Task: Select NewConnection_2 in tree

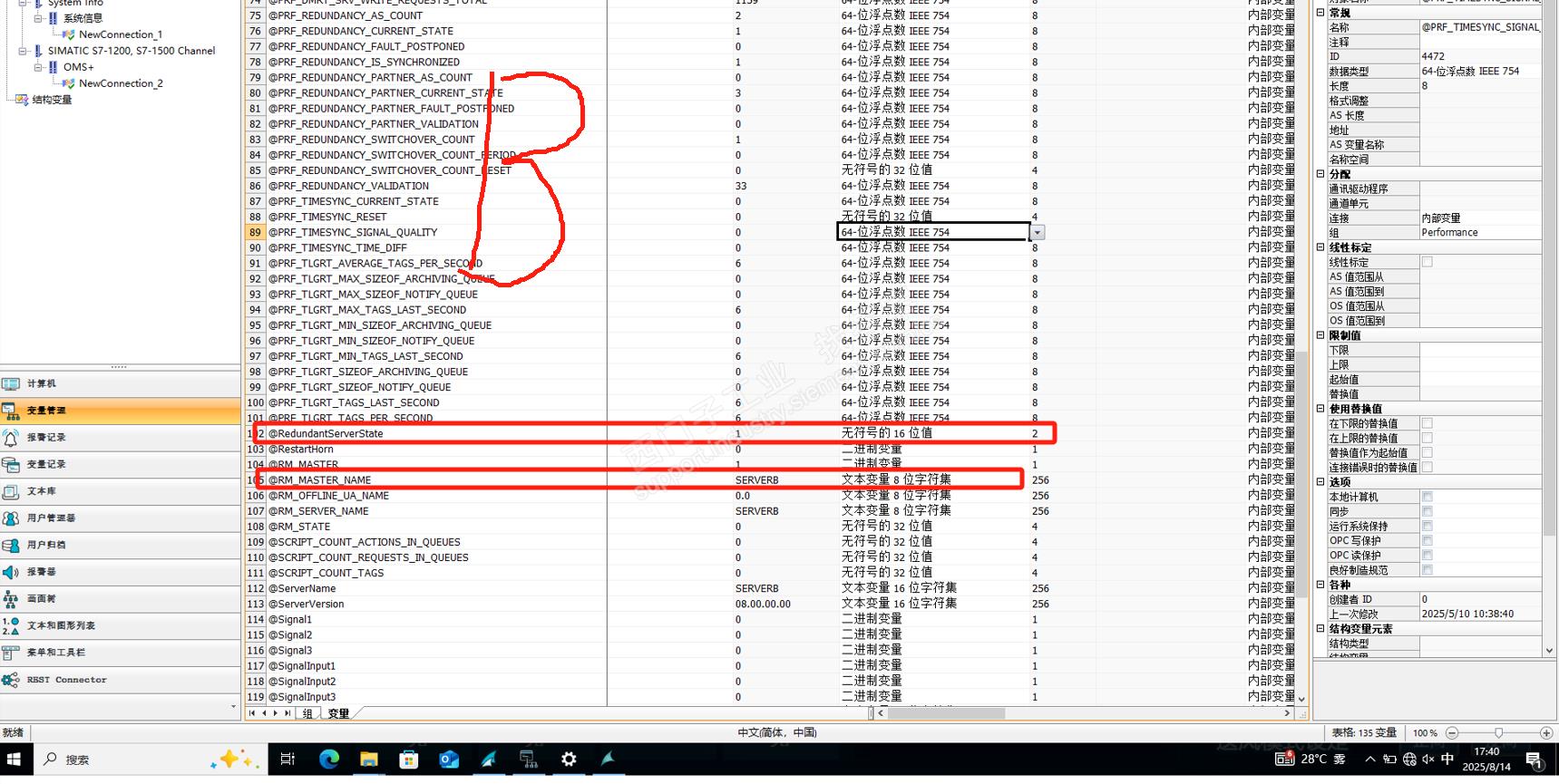Action: click(121, 83)
